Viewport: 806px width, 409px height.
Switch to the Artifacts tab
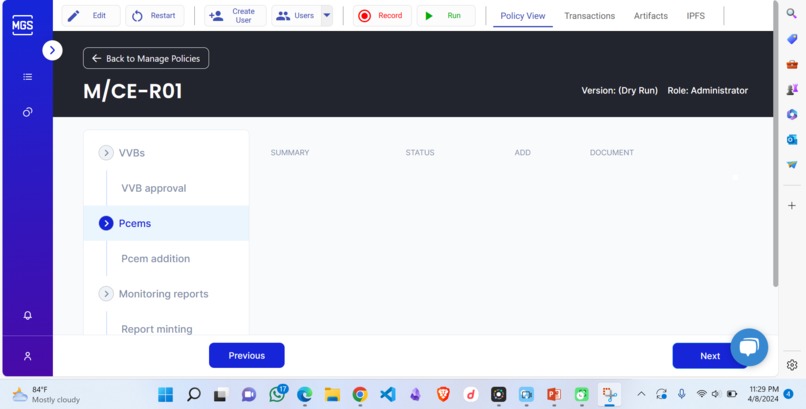coord(651,16)
